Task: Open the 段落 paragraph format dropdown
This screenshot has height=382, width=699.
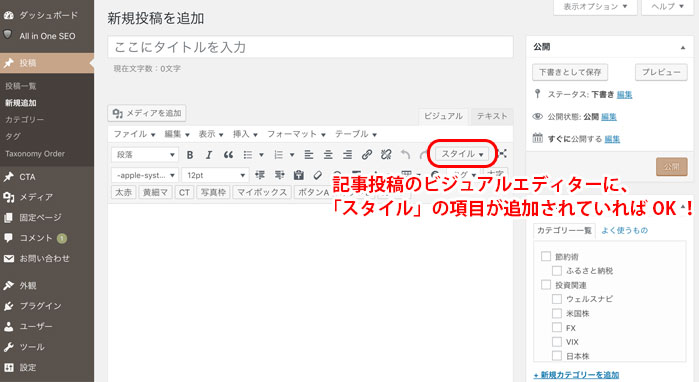Action: 145,155
